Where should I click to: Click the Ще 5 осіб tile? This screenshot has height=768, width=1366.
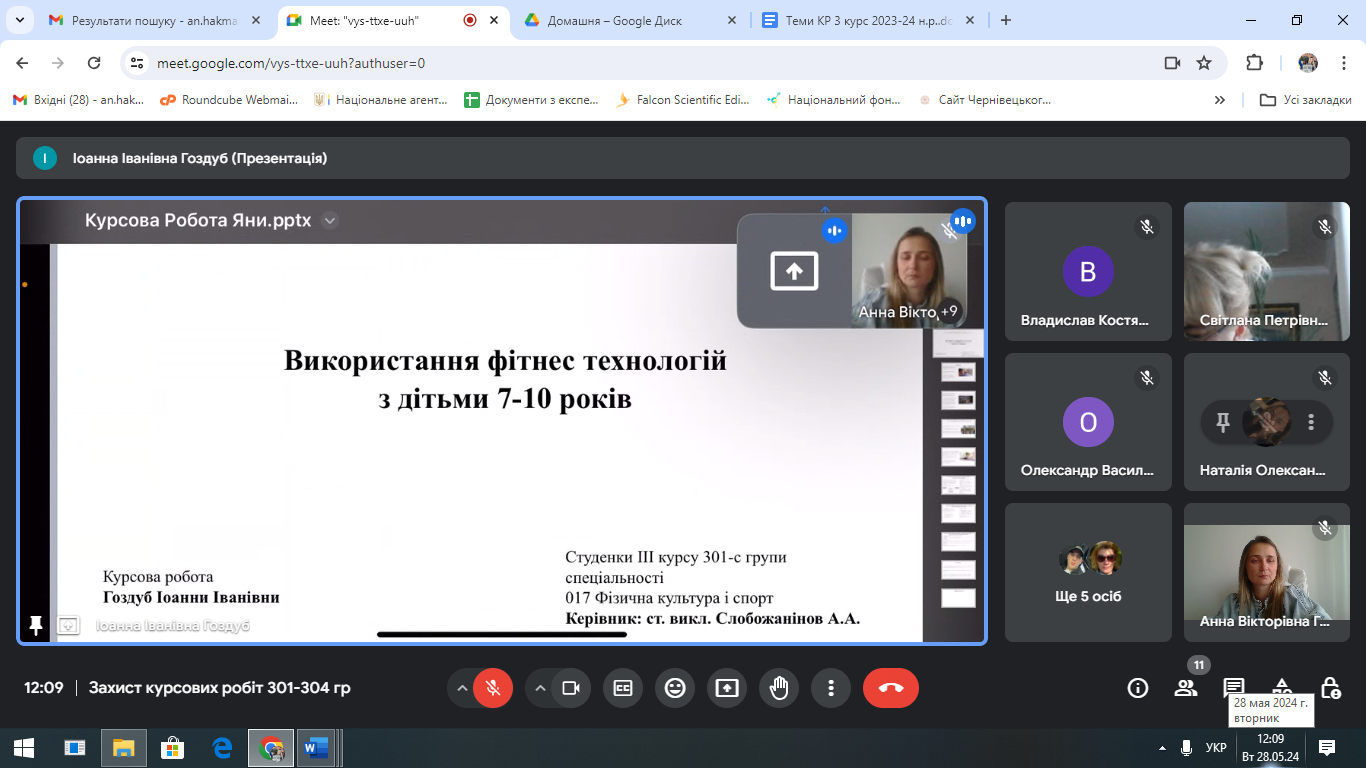tap(1088, 572)
